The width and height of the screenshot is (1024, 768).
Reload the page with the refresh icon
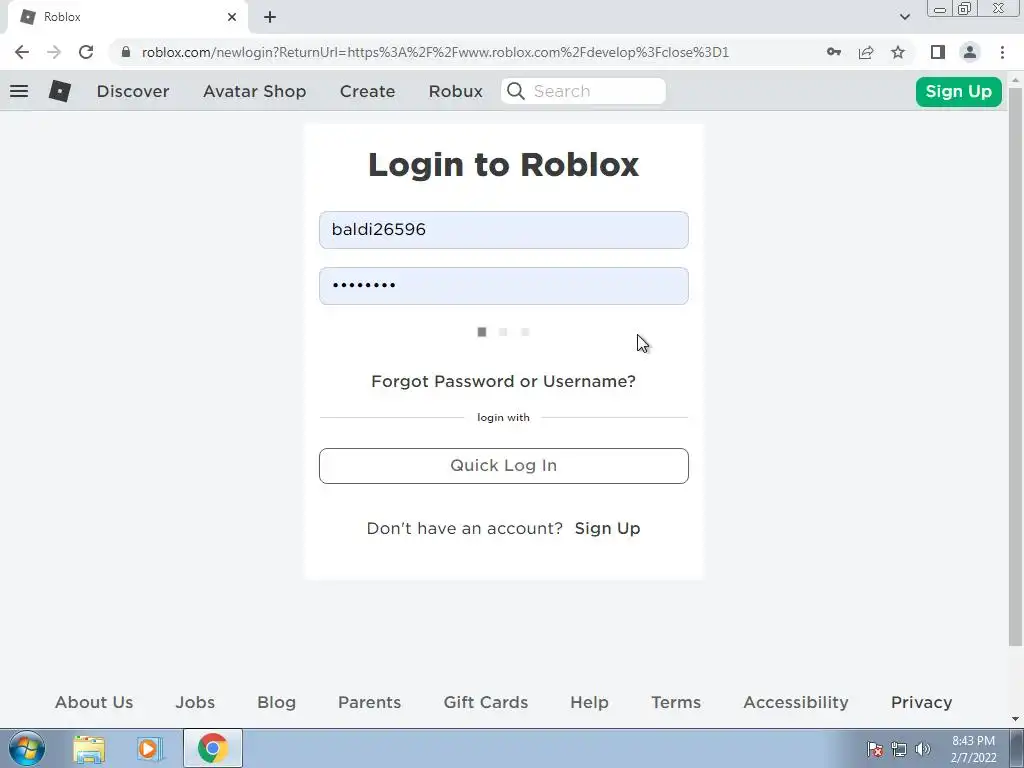[86, 52]
